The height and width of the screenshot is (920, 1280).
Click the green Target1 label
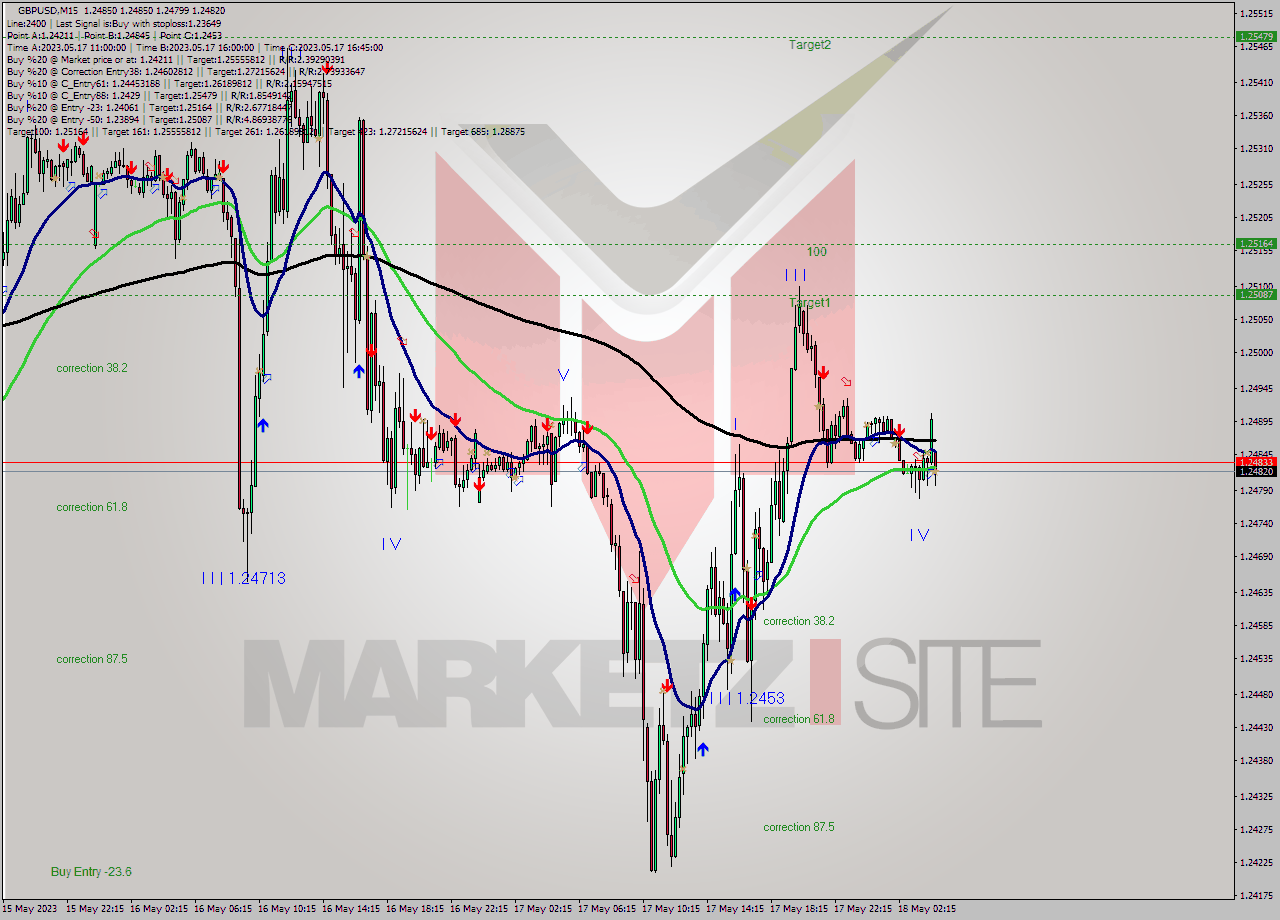809,302
